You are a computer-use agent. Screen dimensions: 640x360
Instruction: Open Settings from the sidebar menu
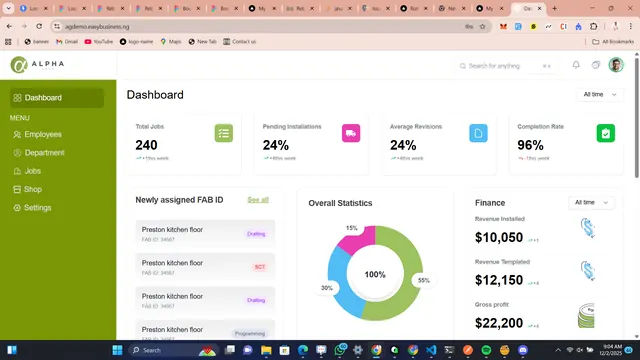(x=32, y=208)
